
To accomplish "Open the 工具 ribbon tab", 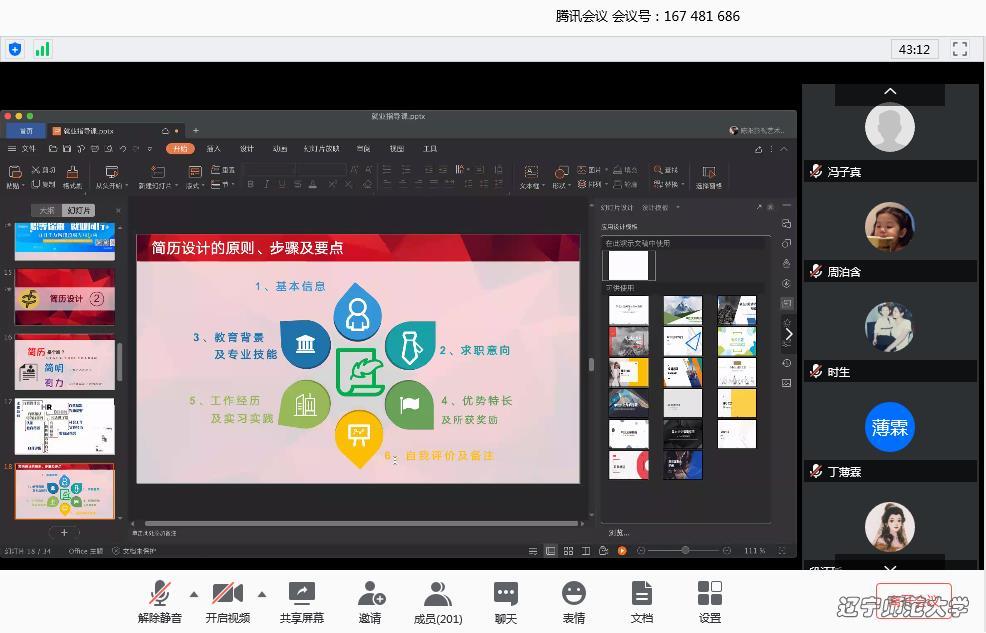I will [x=430, y=149].
